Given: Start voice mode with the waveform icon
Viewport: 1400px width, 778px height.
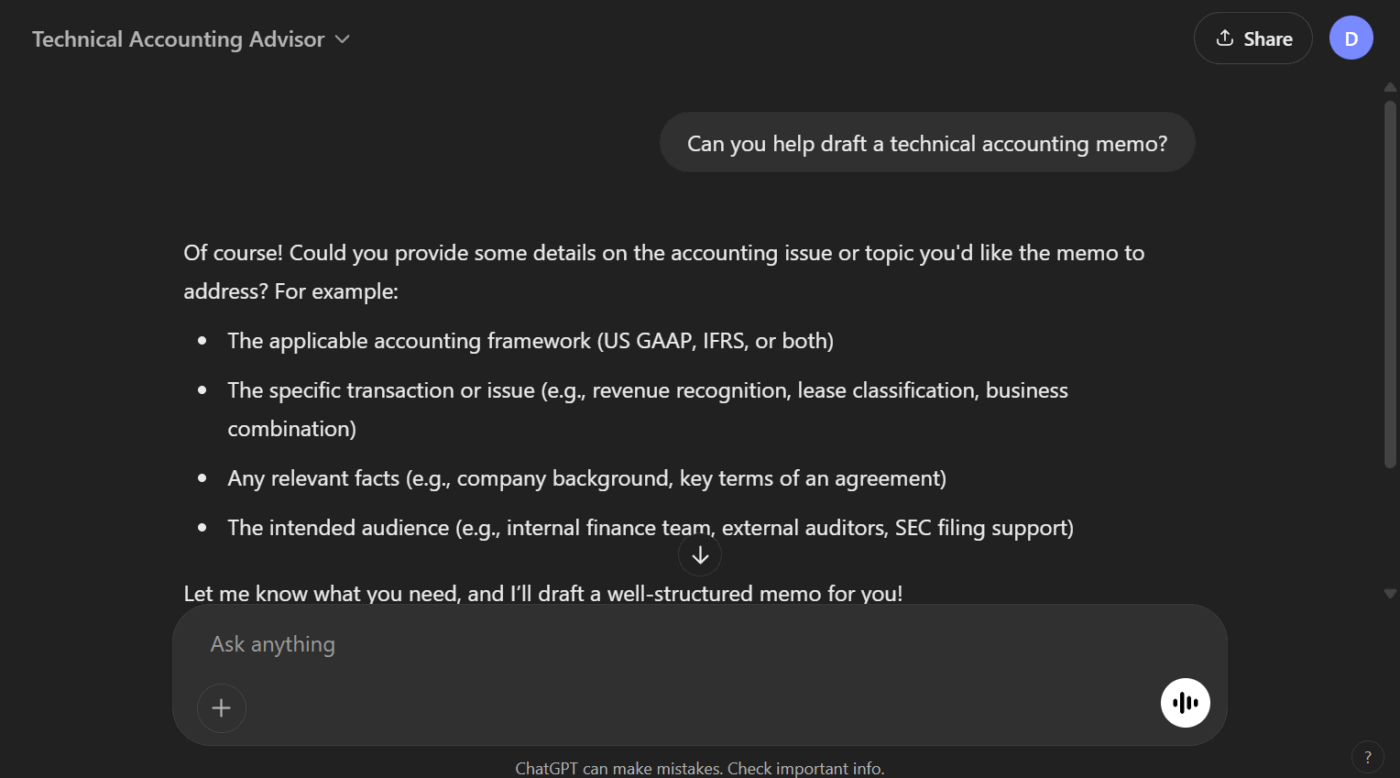Looking at the screenshot, I should click(1185, 702).
